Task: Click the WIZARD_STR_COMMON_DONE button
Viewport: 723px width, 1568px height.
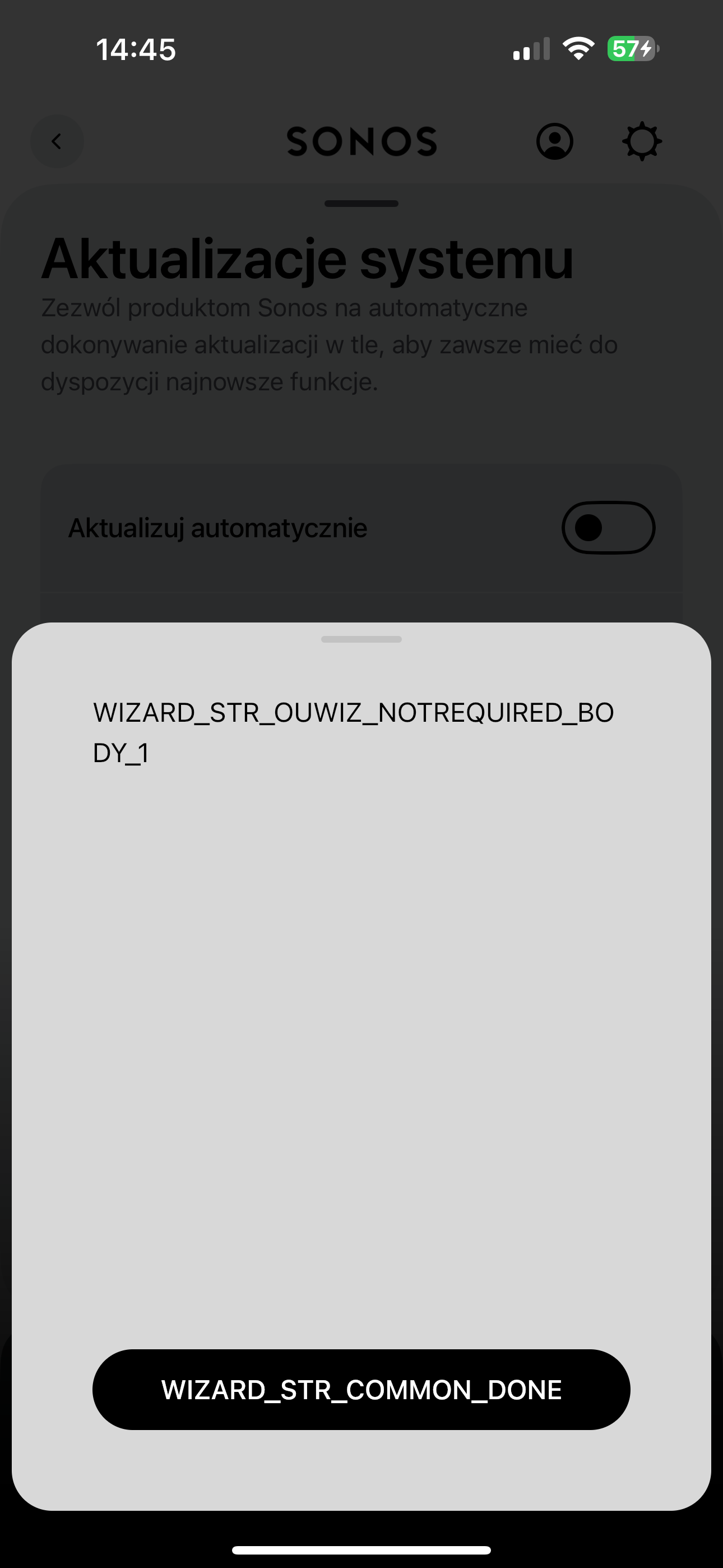Action: (361, 1390)
